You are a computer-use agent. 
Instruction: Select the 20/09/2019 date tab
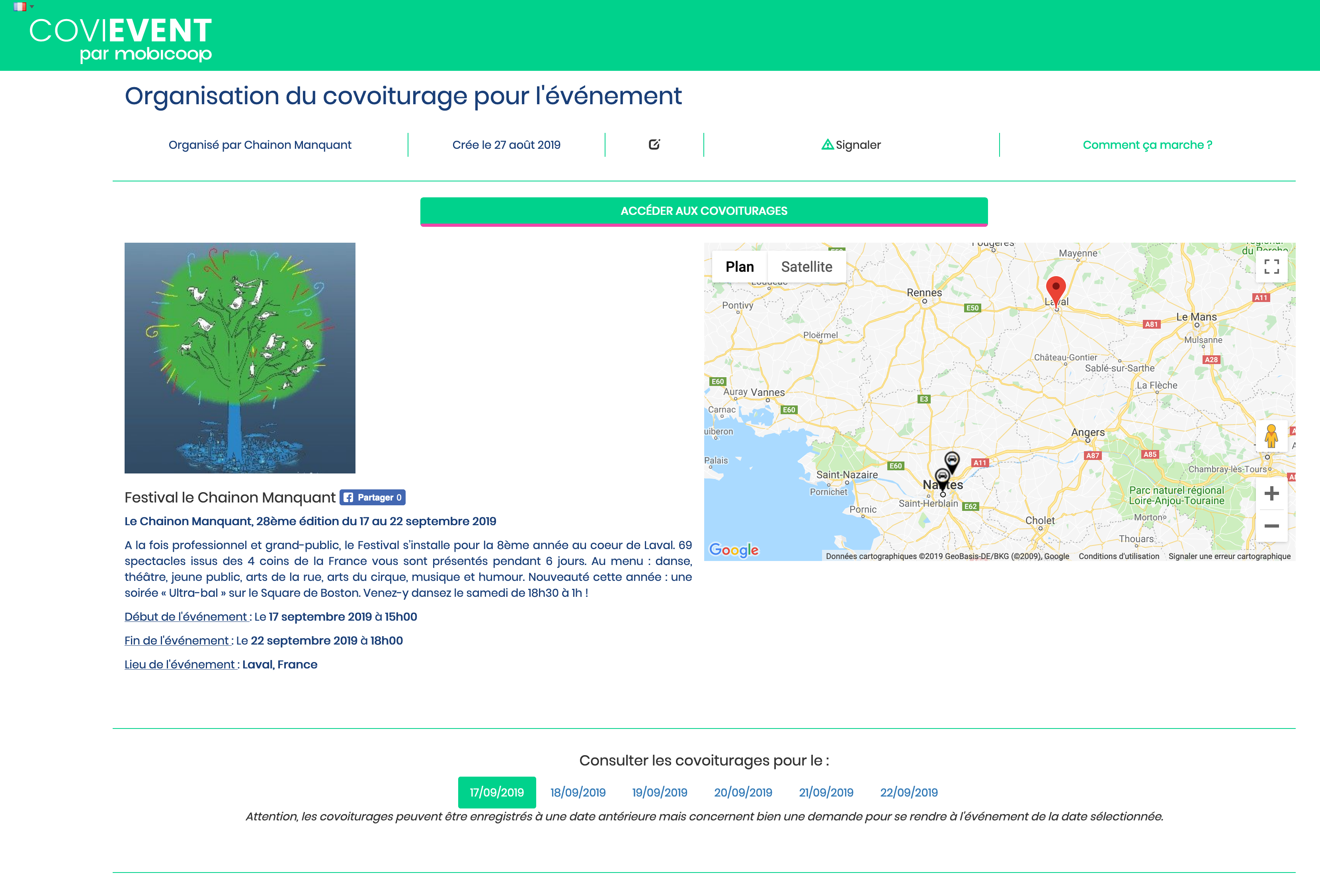(x=743, y=793)
